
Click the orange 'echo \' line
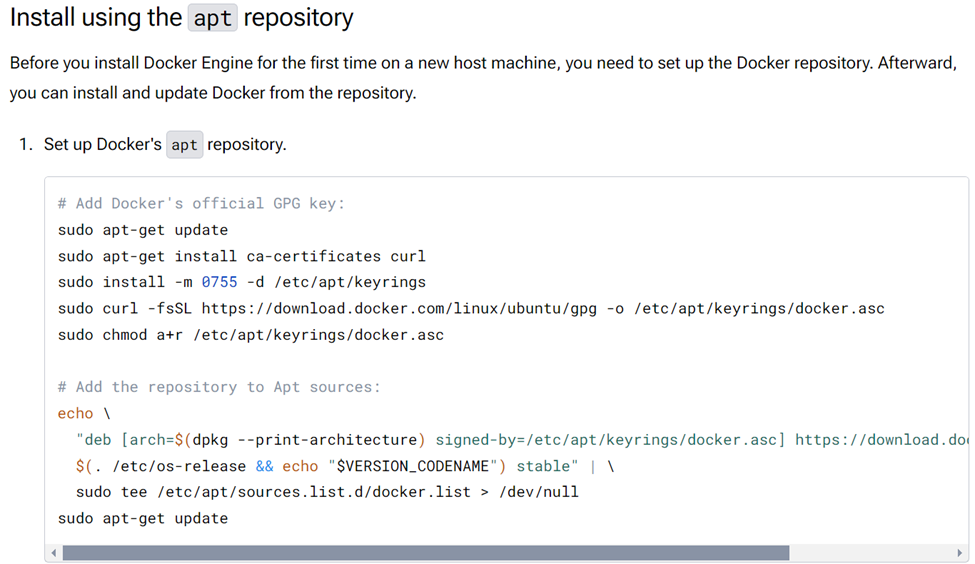point(84,414)
